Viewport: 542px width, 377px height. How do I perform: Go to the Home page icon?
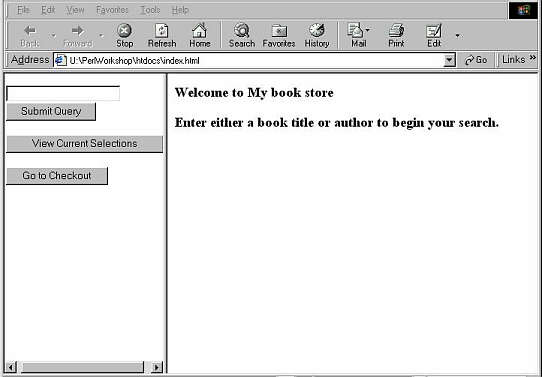tap(199, 31)
